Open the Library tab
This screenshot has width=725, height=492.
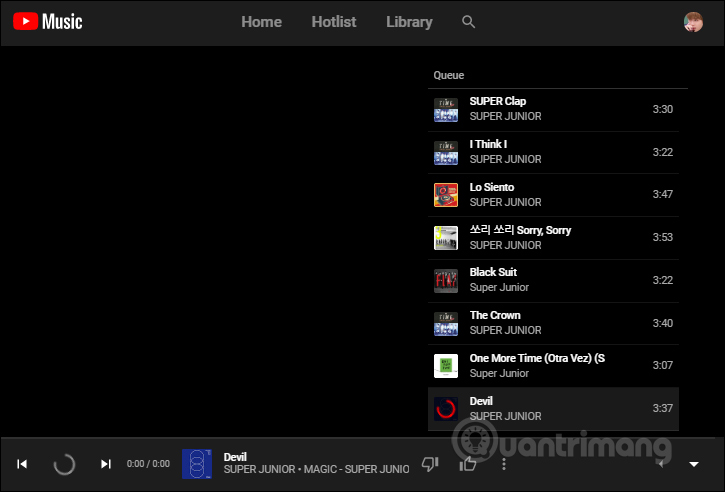pos(409,22)
